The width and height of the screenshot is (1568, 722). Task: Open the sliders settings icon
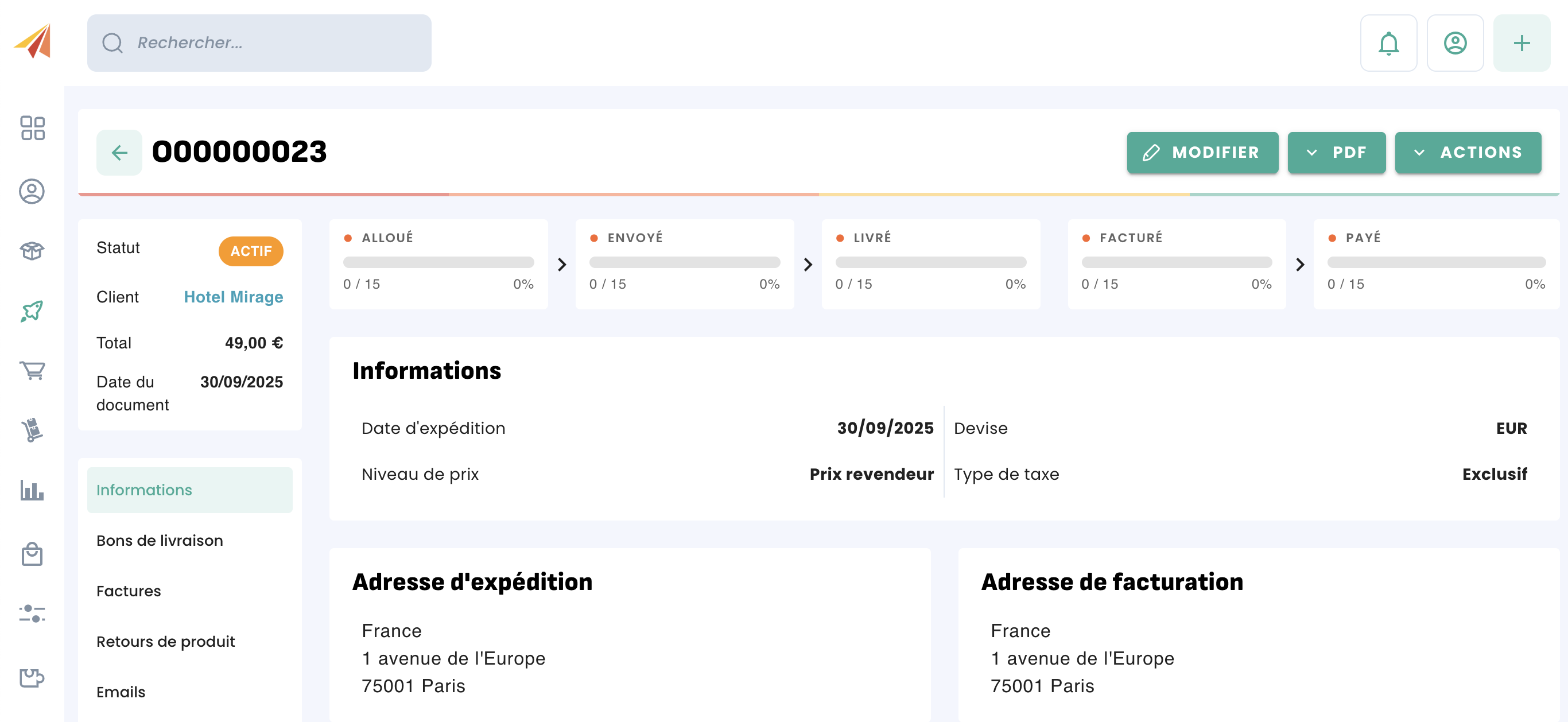[x=32, y=613]
